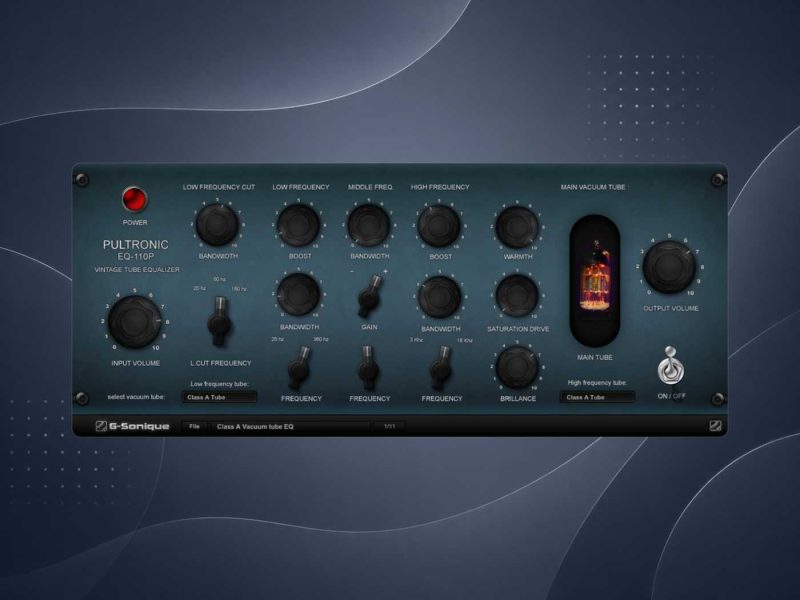This screenshot has width=800, height=600.
Task: Click the PULTRONIC EQ-110P title text
Action: point(135,249)
